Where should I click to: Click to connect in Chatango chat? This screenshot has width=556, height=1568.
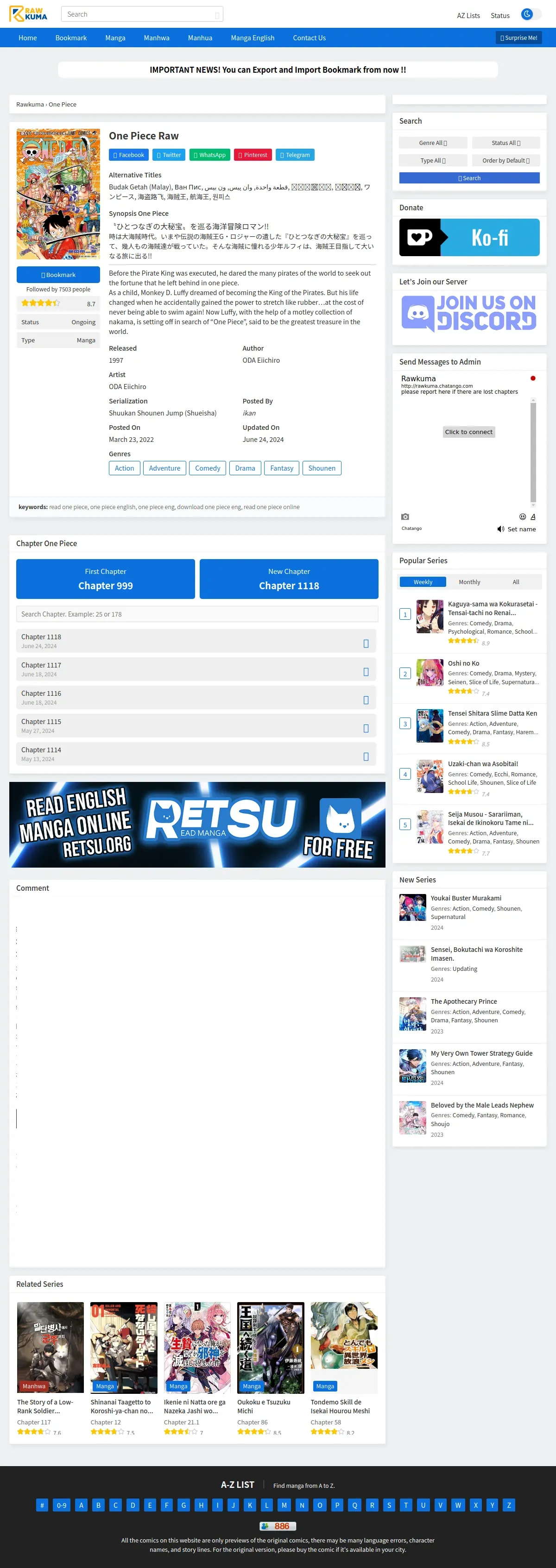468,432
